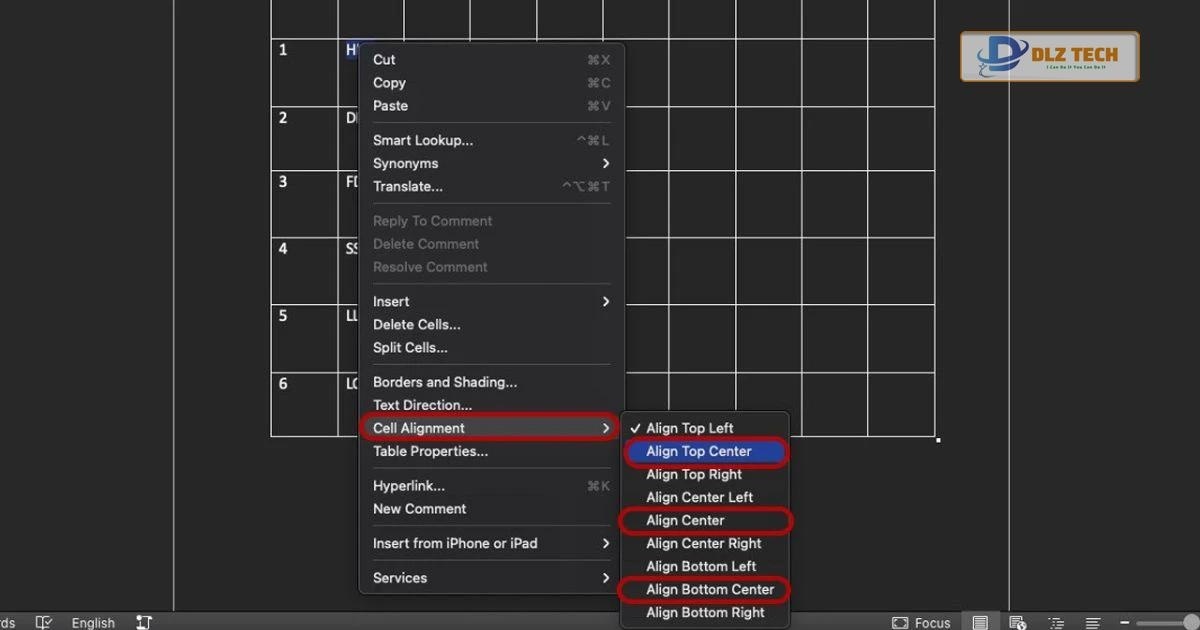
Task: Select the checked Align Top Left option
Action: 690,428
